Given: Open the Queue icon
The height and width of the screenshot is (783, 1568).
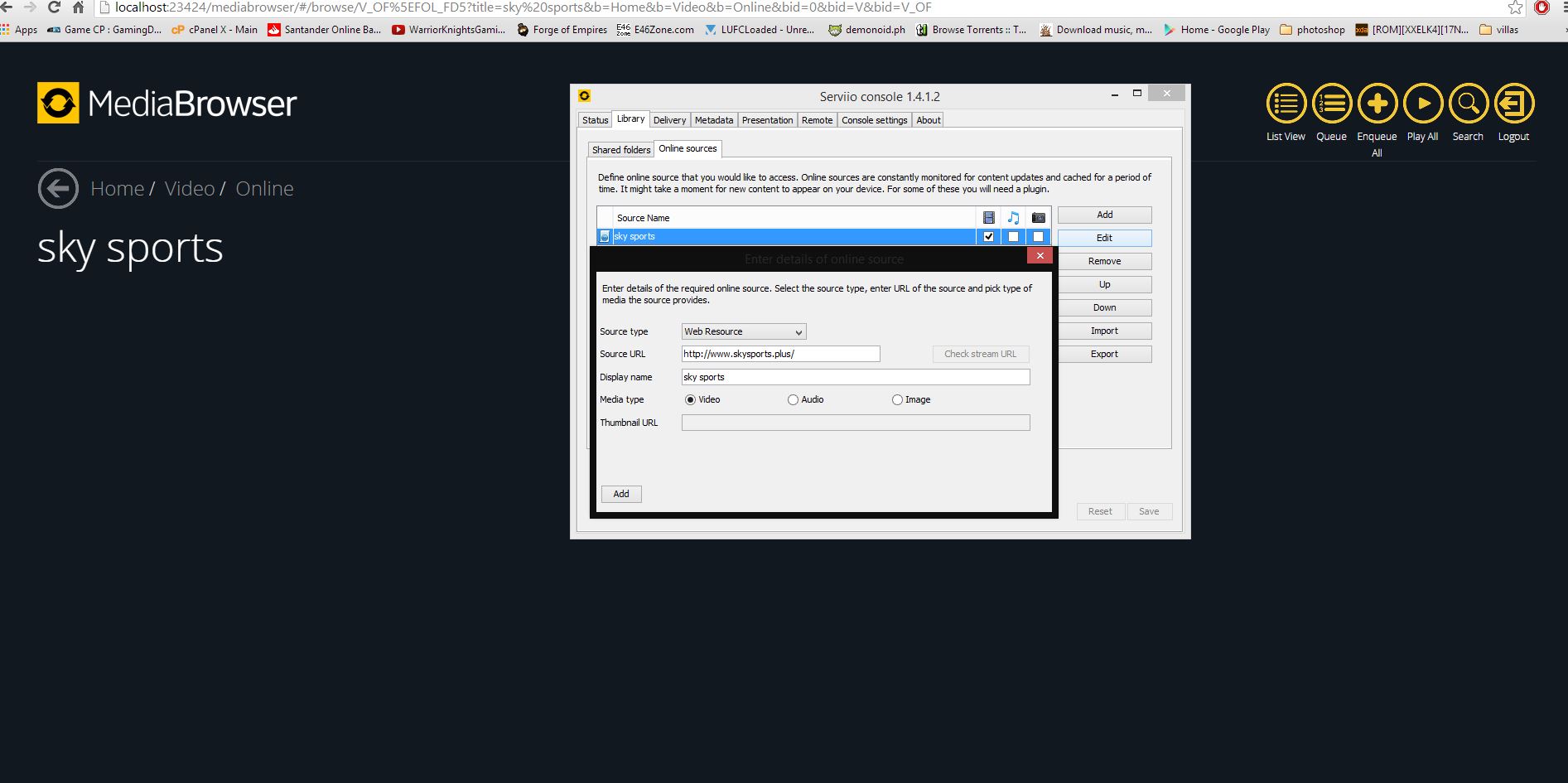Looking at the screenshot, I should (1332, 104).
